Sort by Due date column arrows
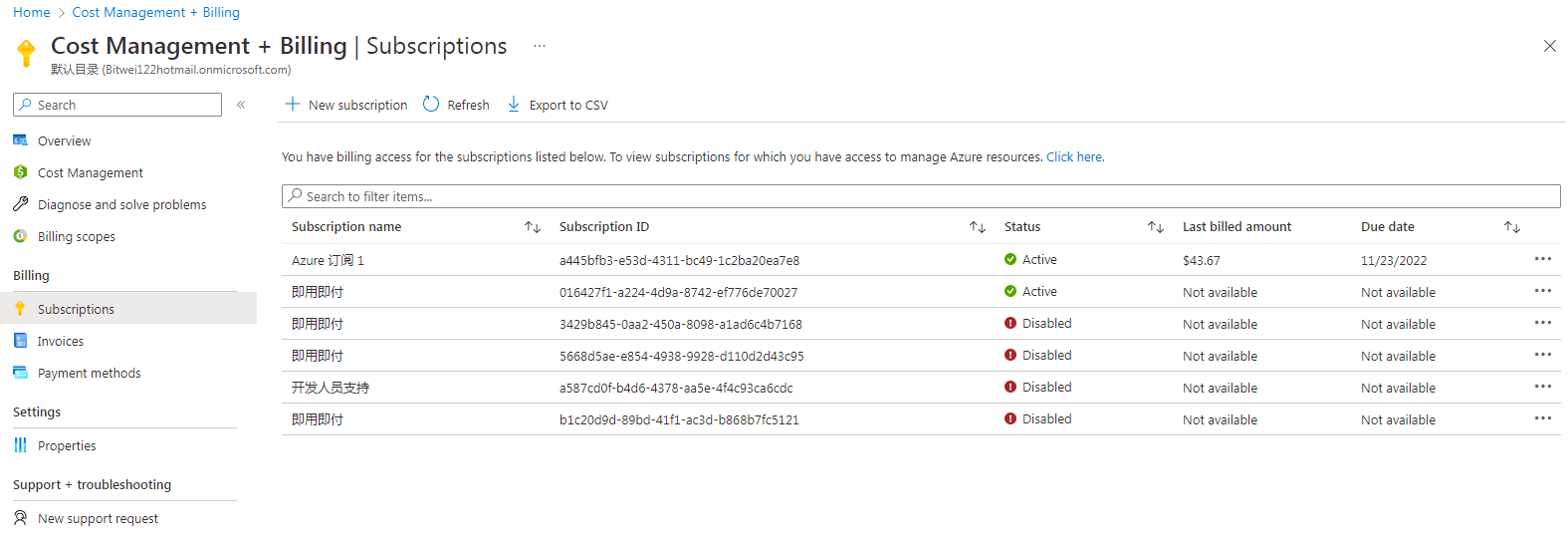 (1512, 227)
